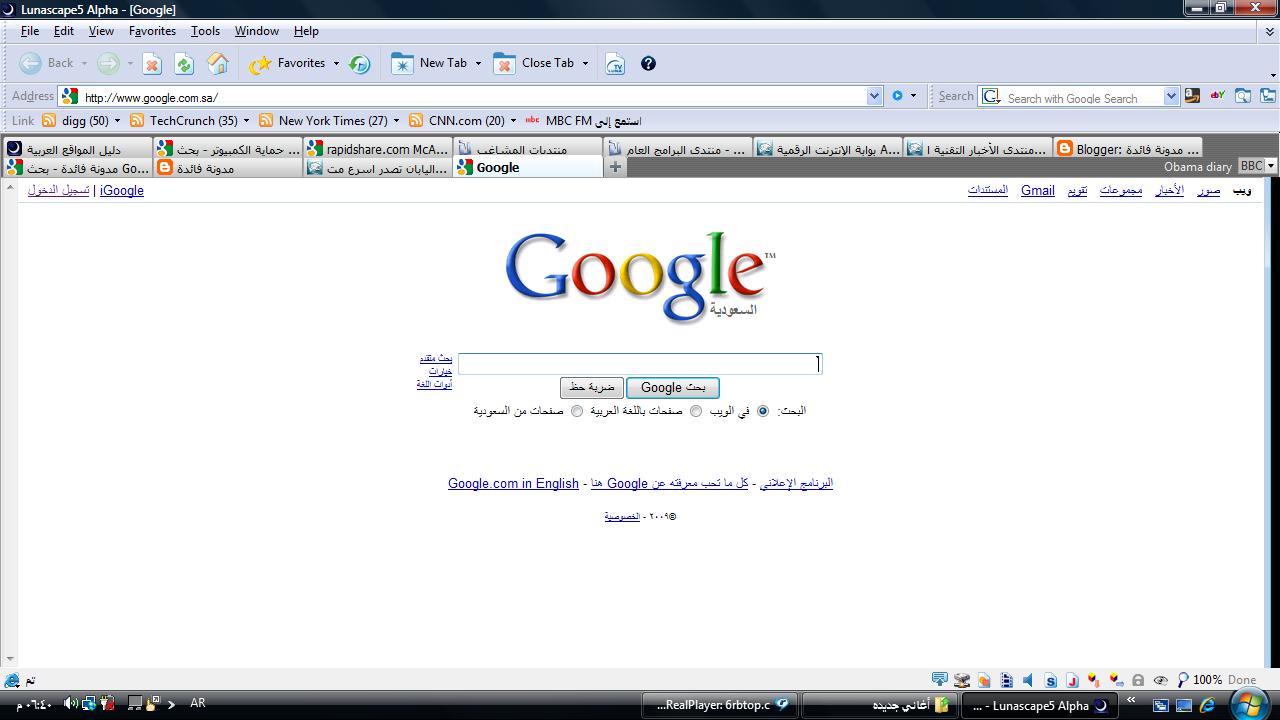The width and height of the screenshot is (1280, 720).
Task: Expand the Close Tab dropdown arrow
Action: click(585, 64)
